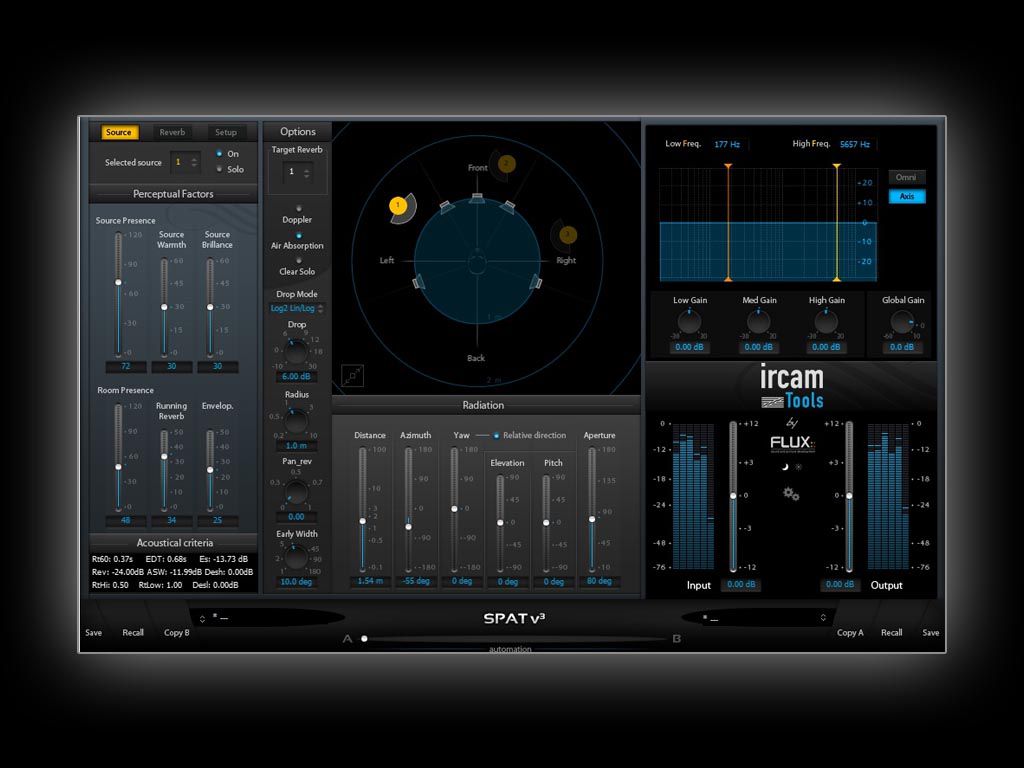Activate Clear Solo
The height and width of the screenshot is (768, 1024).
tap(298, 261)
